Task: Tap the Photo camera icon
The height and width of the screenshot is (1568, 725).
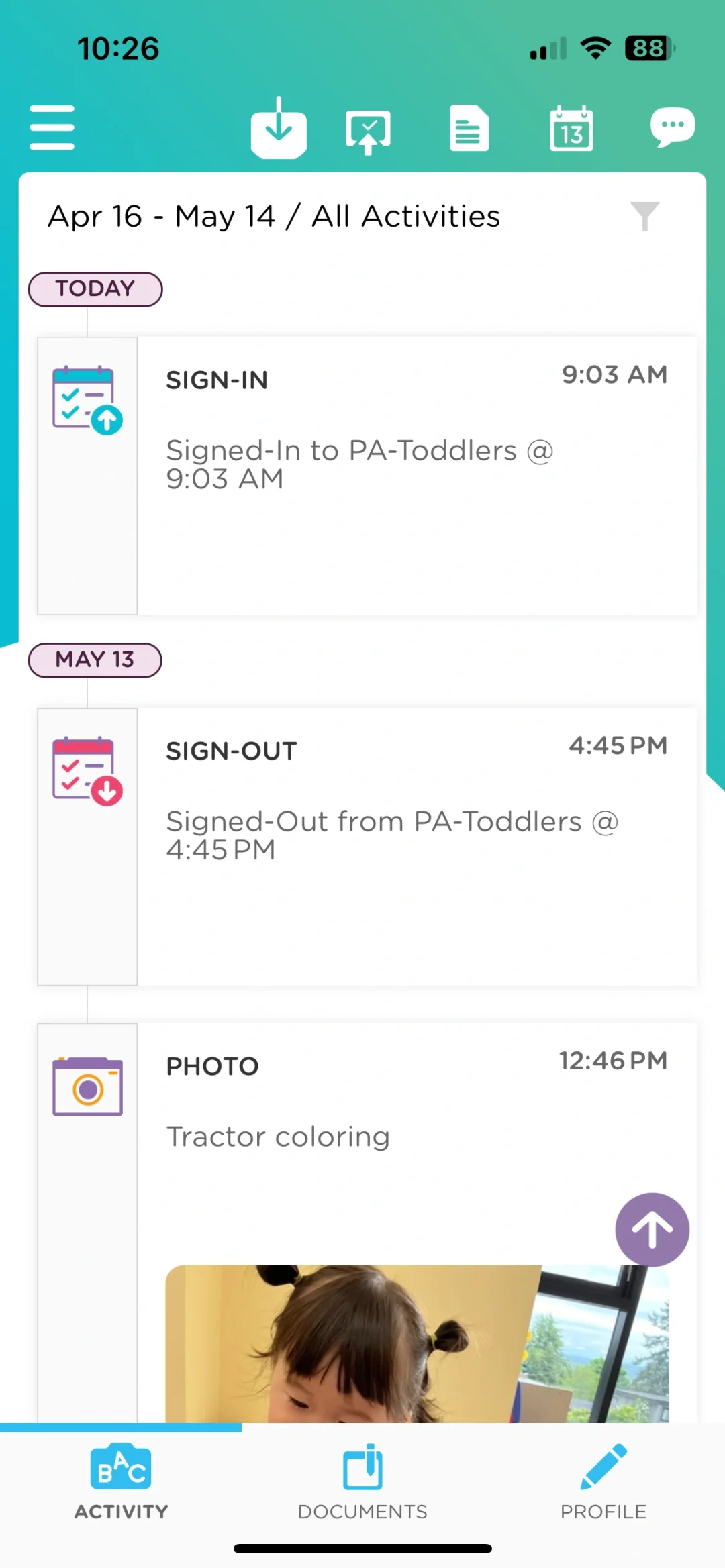Action: click(87, 1086)
